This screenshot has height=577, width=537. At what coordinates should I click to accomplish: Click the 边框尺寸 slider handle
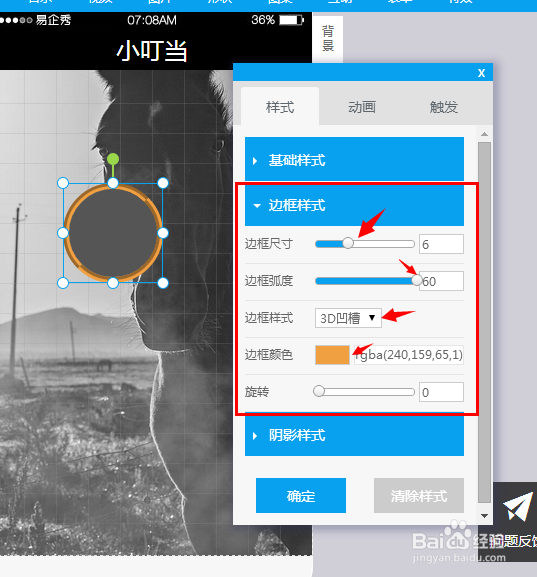coord(348,243)
